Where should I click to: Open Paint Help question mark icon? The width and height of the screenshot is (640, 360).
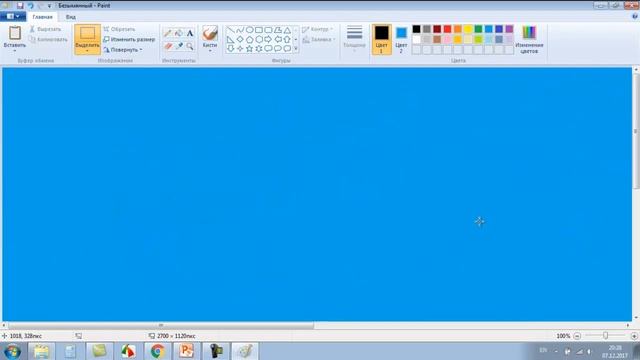tap(635, 16)
